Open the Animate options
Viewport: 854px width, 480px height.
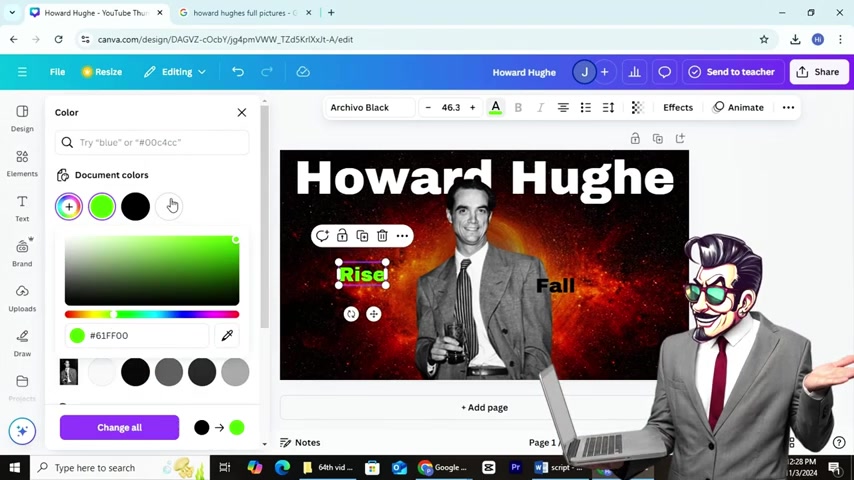pos(738,107)
